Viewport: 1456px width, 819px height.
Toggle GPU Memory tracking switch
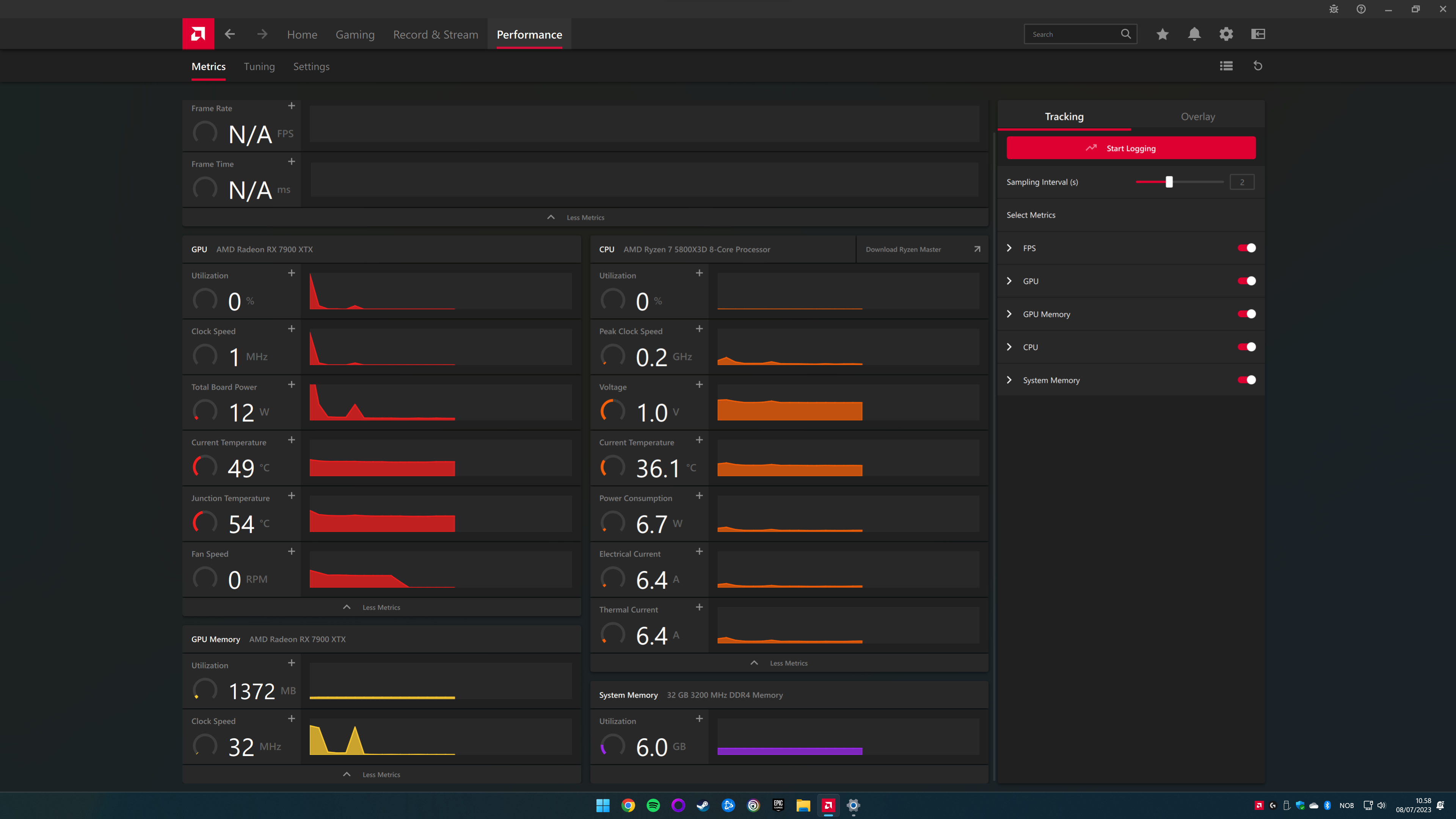click(1247, 314)
